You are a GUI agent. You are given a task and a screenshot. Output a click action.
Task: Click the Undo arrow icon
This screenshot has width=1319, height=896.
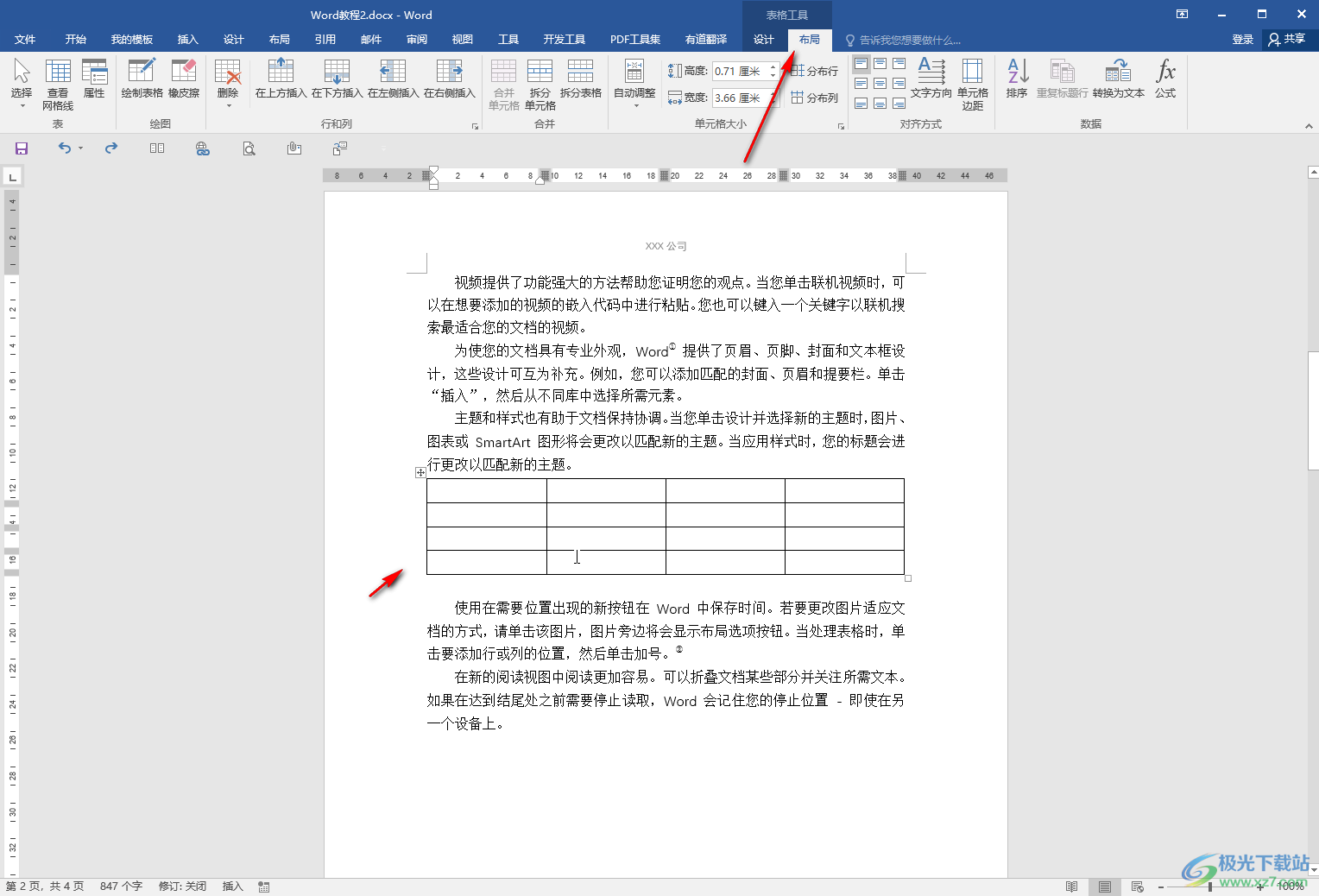(65, 148)
